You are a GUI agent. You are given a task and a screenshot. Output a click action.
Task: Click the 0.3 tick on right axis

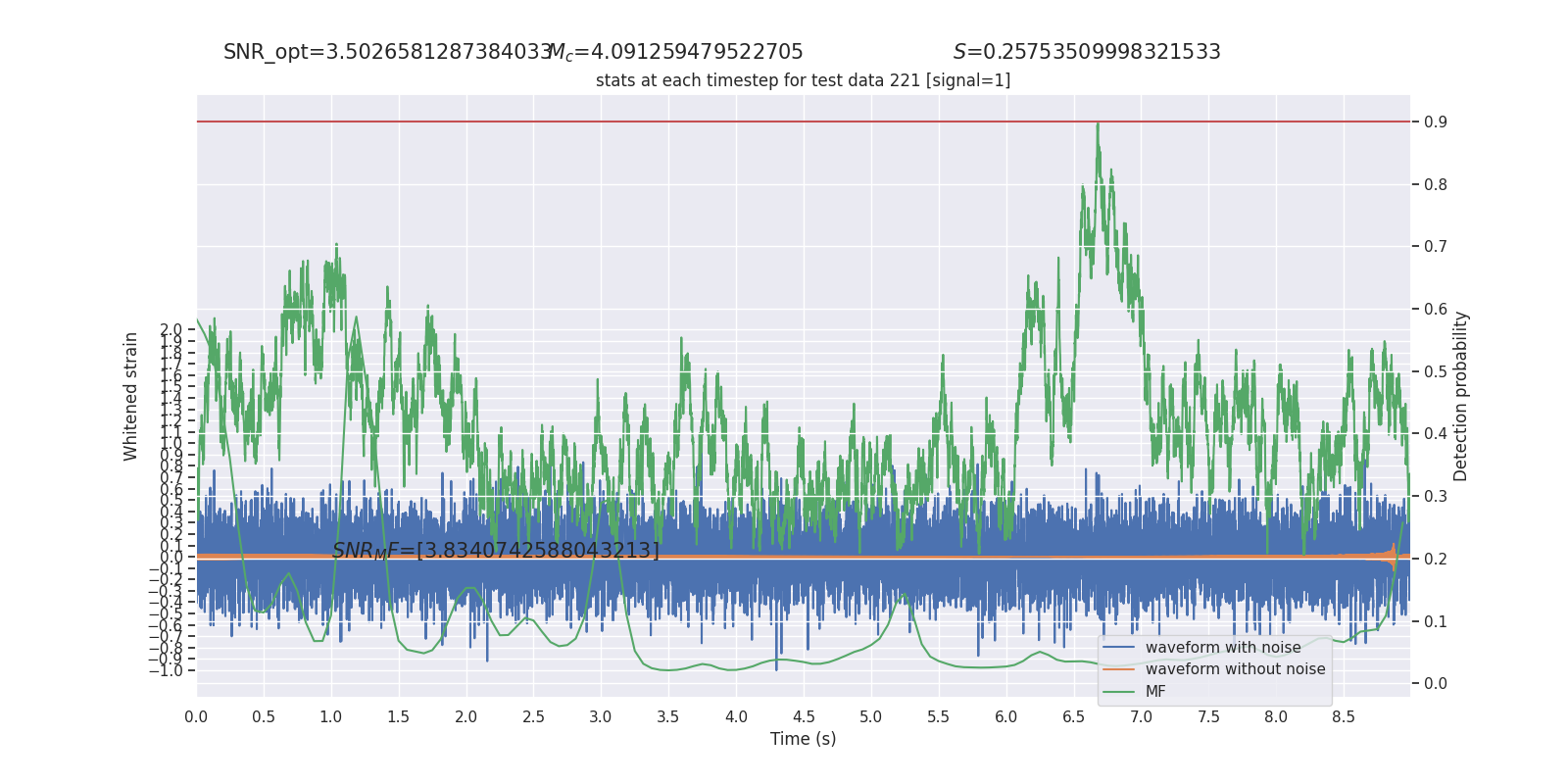coord(1436,496)
